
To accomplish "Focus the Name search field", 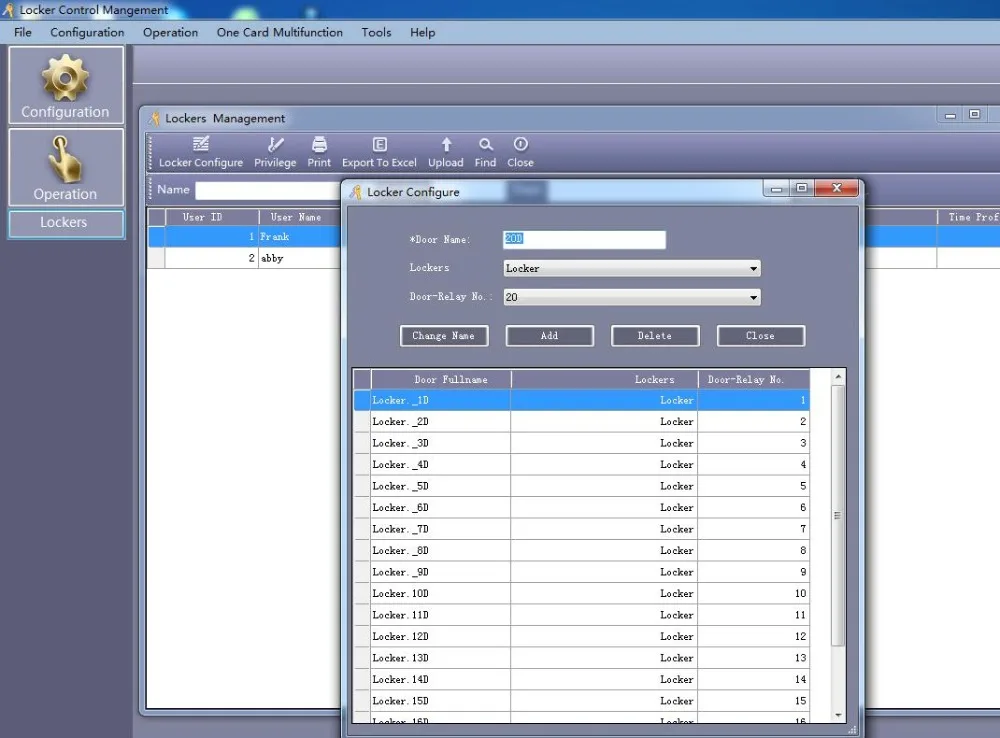I will [268, 190].
